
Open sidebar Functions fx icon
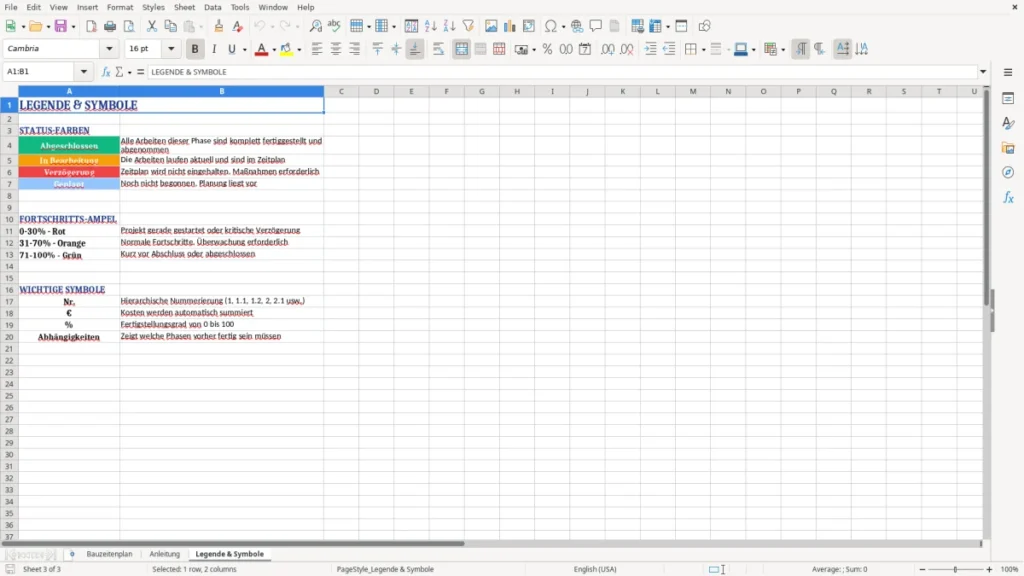1008,197
